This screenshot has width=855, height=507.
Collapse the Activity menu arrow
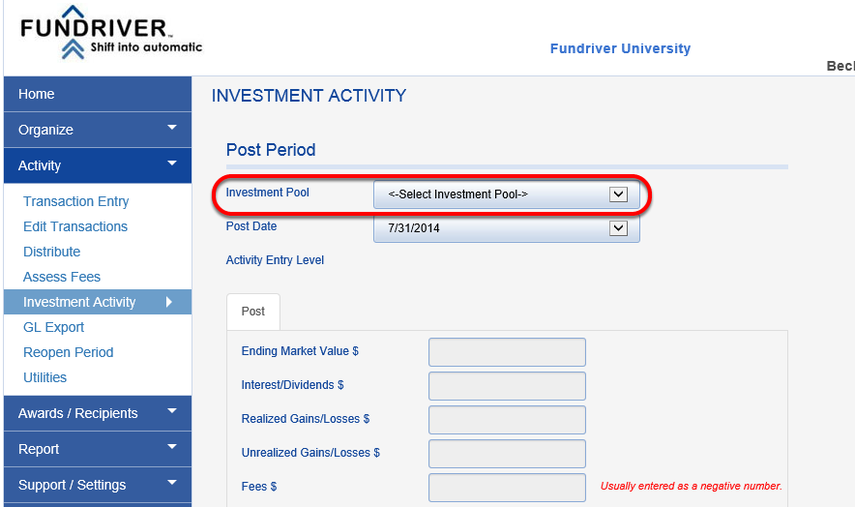(x=172, y=163)
